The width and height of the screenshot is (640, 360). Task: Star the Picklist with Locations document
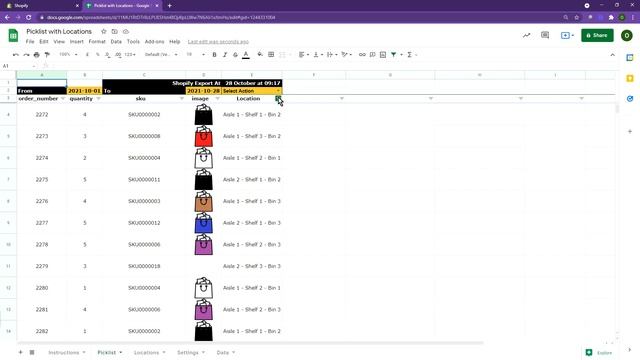[103, 31]
